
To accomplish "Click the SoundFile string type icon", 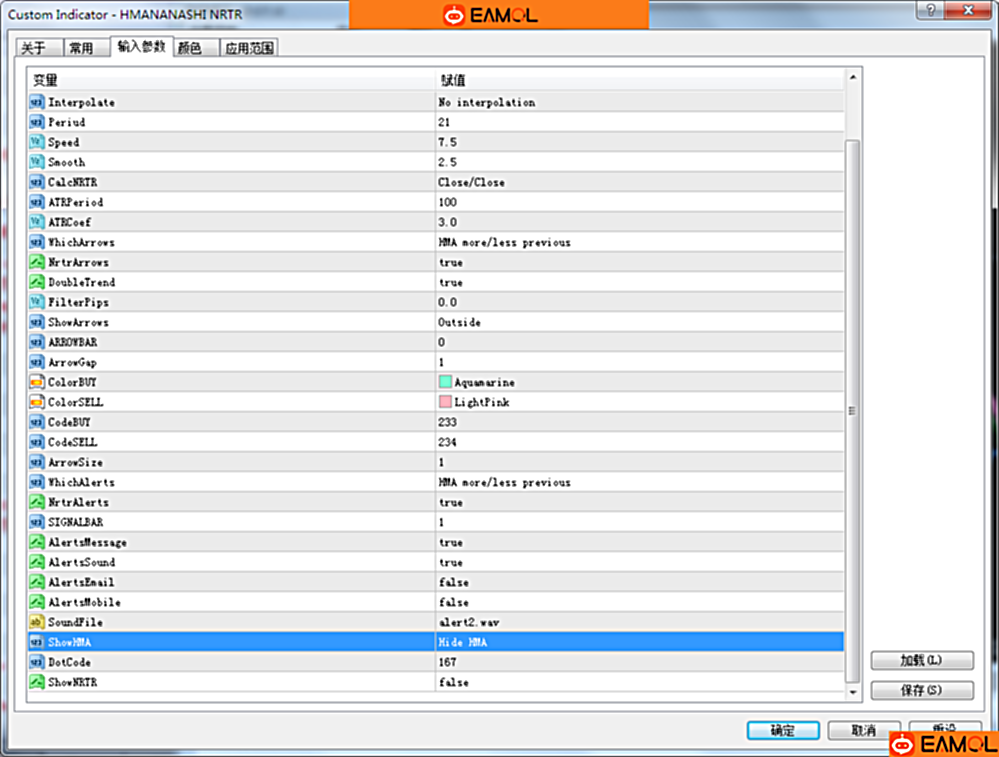I will [x=37, y=622].
